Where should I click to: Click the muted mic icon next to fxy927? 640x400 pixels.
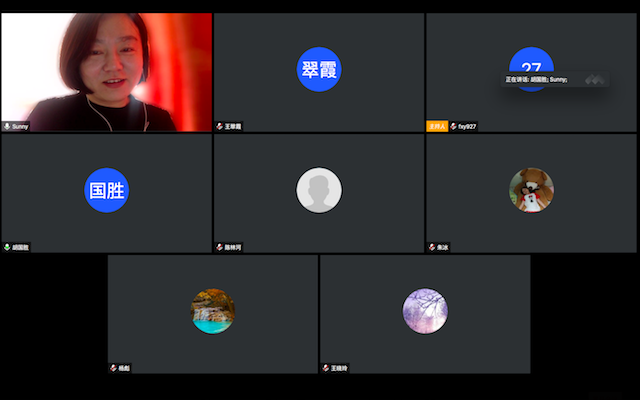[x=454, y=126]
